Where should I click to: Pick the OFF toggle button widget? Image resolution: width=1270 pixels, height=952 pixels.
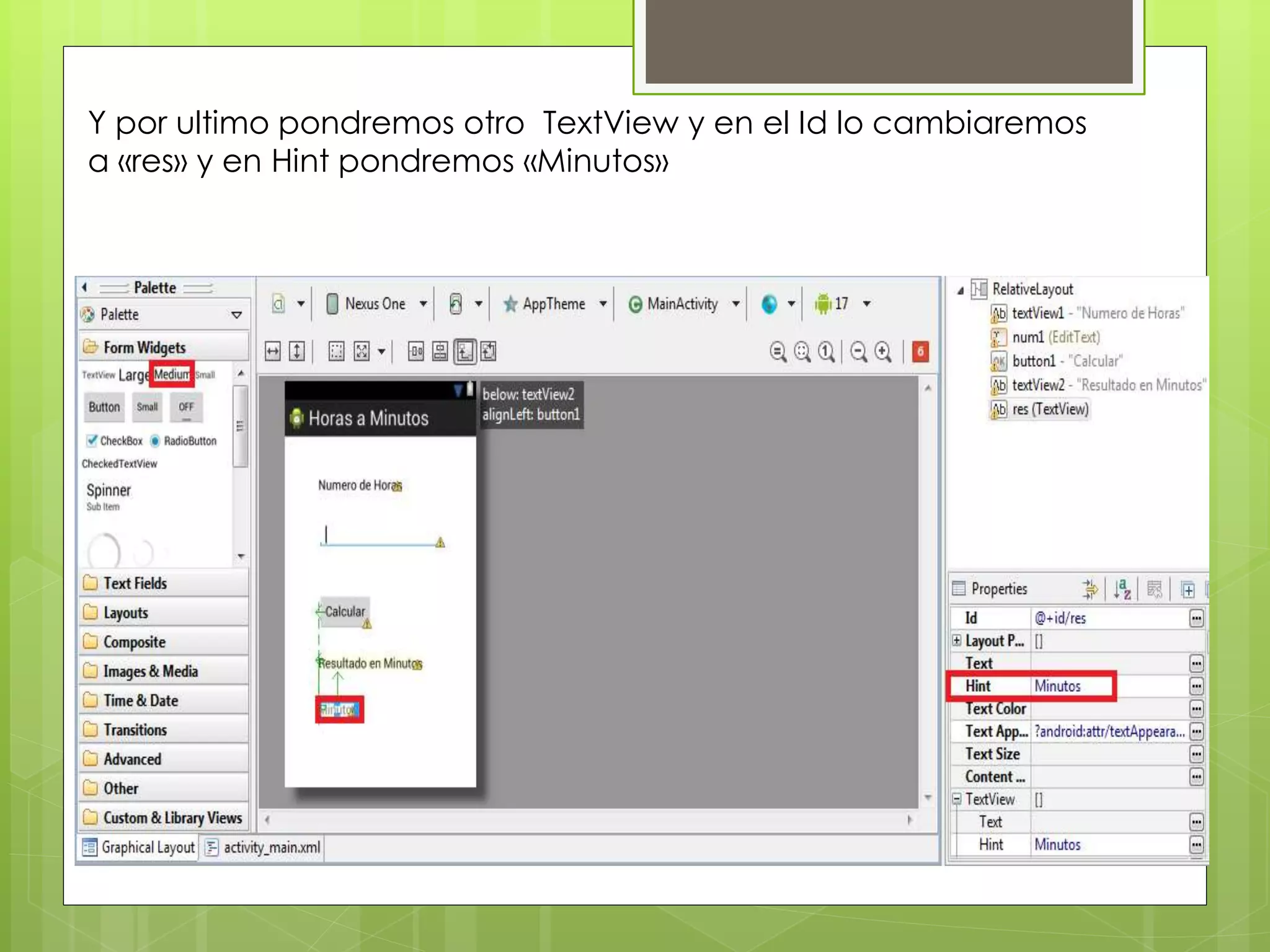click(x=186, y=407)
